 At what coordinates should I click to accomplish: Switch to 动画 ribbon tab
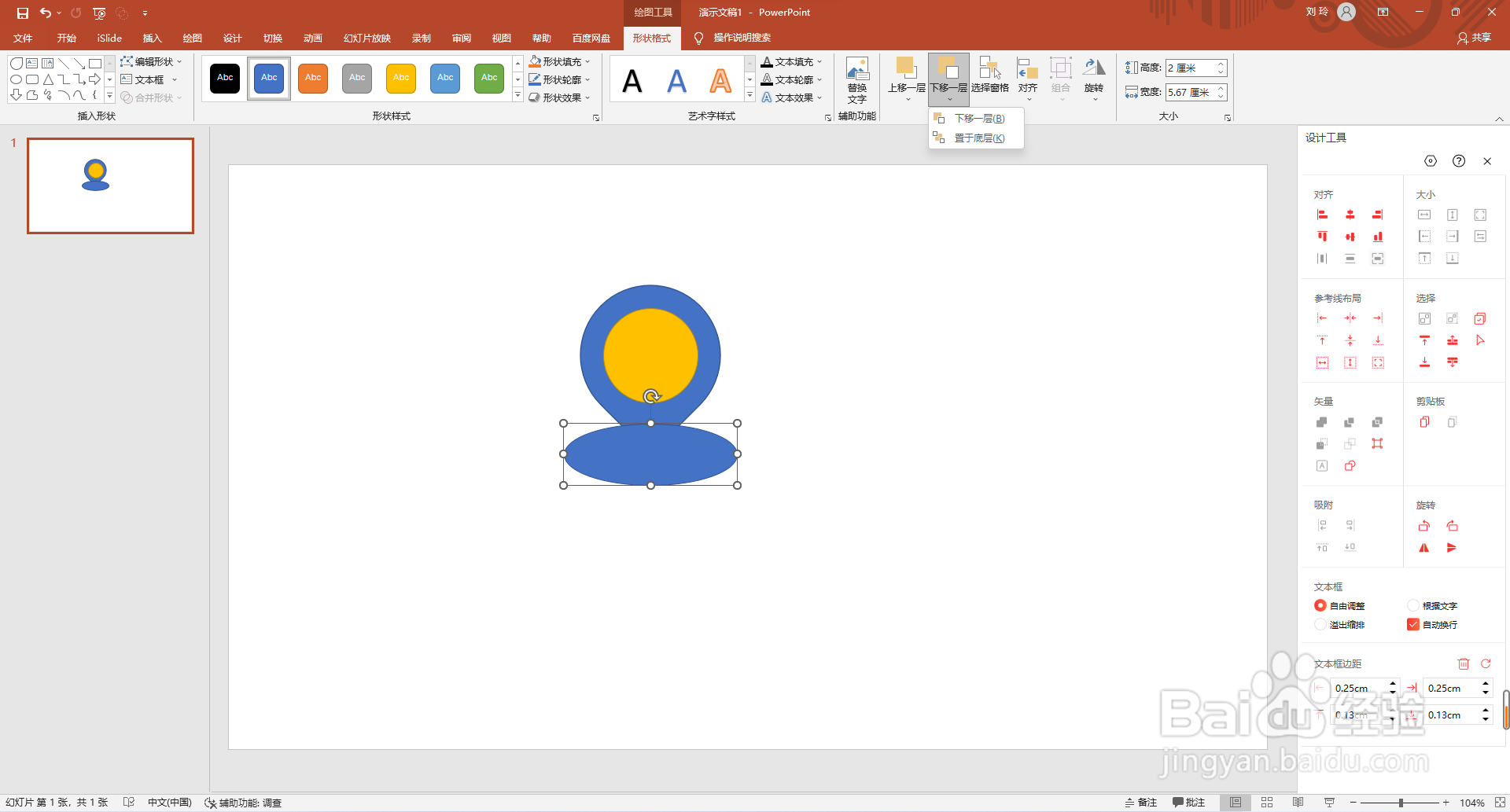click(313, 38)
